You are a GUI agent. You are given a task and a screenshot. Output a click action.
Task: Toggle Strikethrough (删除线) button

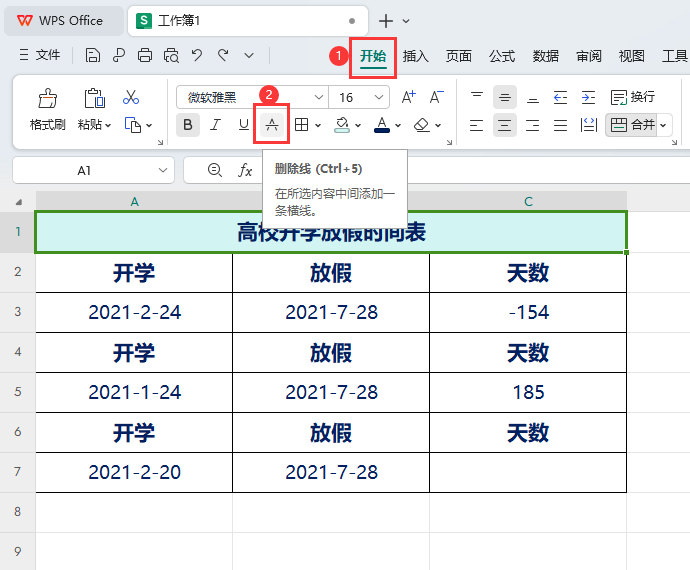[272, 125]
